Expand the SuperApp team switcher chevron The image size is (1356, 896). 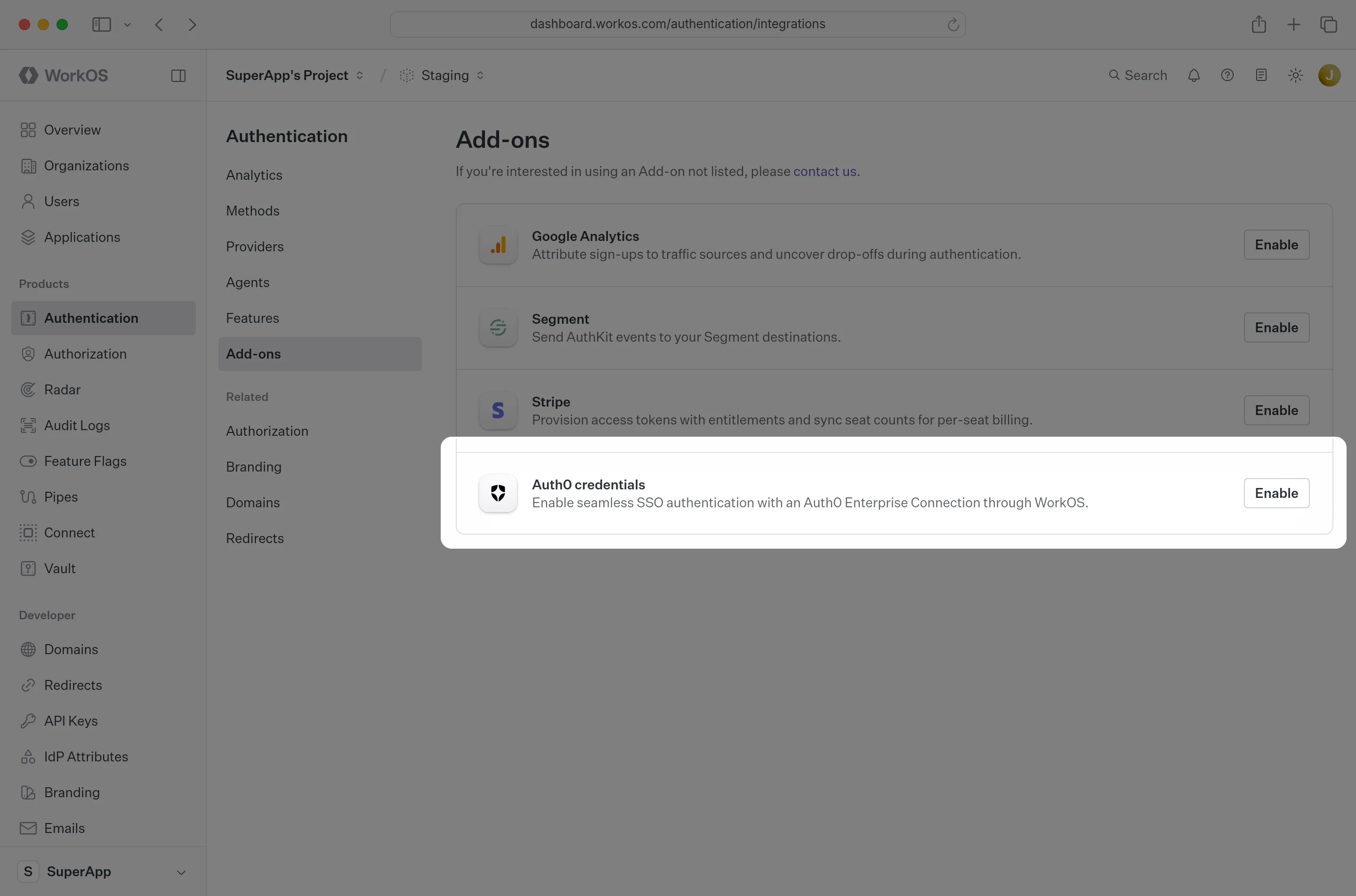point(181,872)
